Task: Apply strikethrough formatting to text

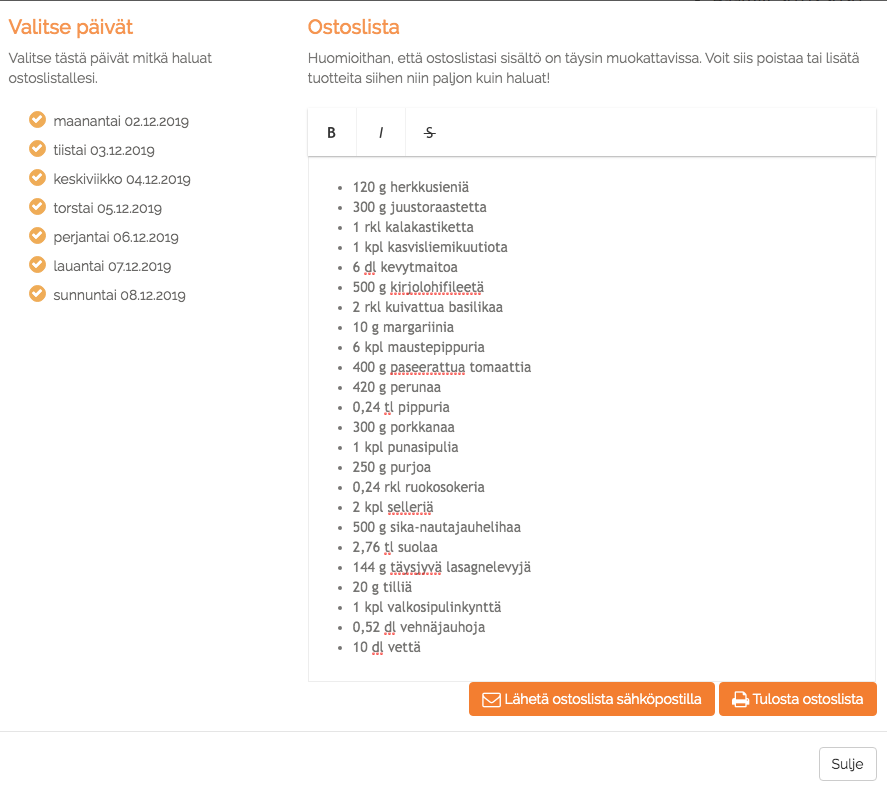Action: tap(430, 132)
